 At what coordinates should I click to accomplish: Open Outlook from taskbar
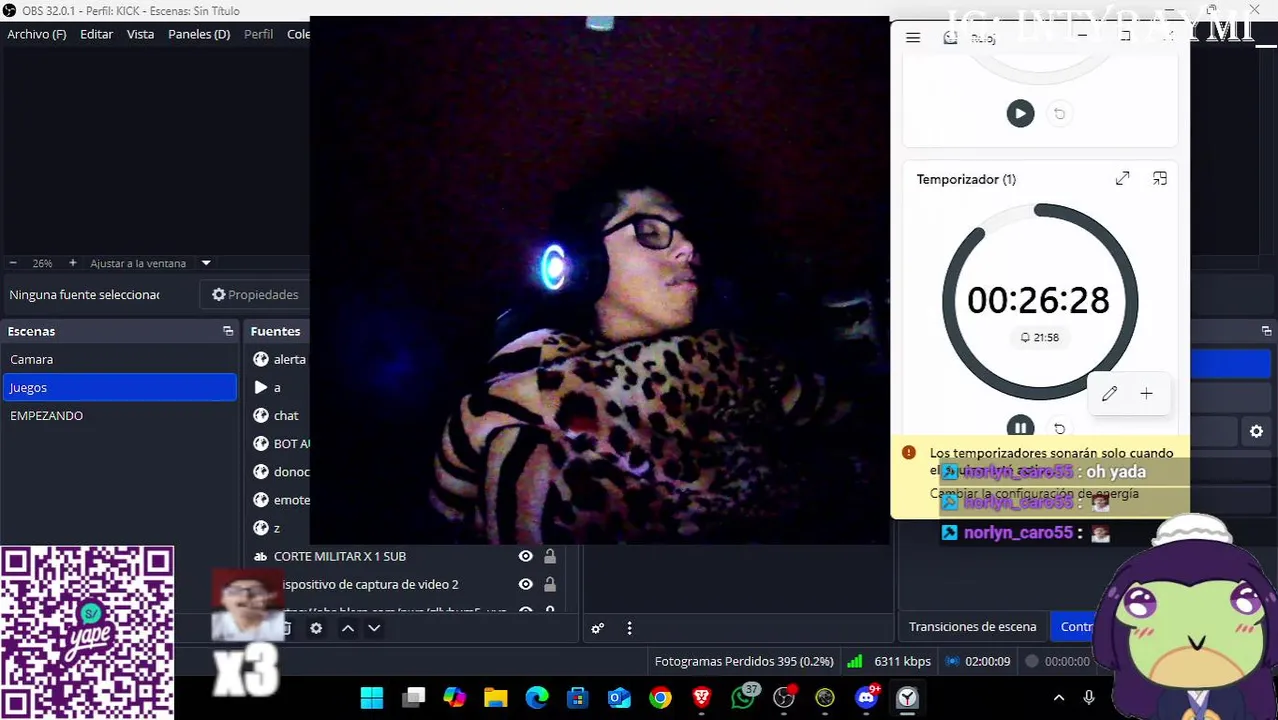coord(619,697)
